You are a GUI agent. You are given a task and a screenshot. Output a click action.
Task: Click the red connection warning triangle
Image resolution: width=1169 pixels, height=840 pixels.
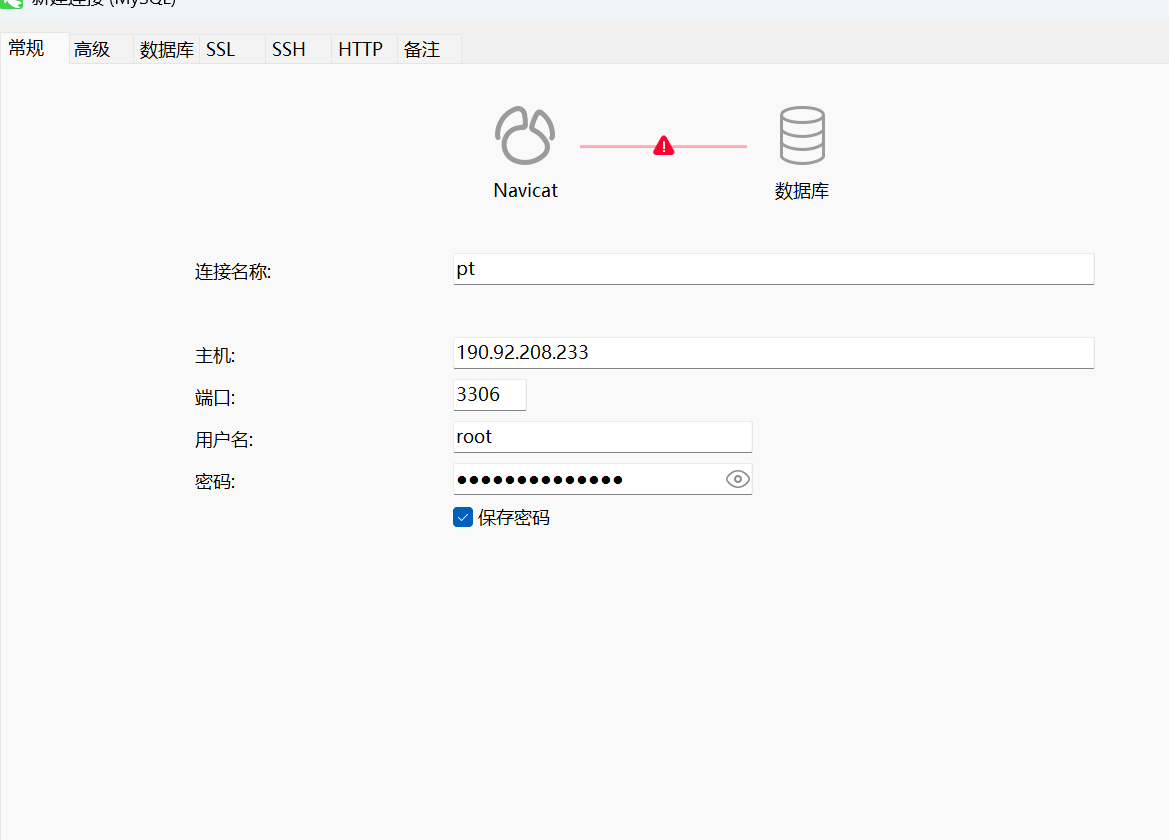pos(664,145)
